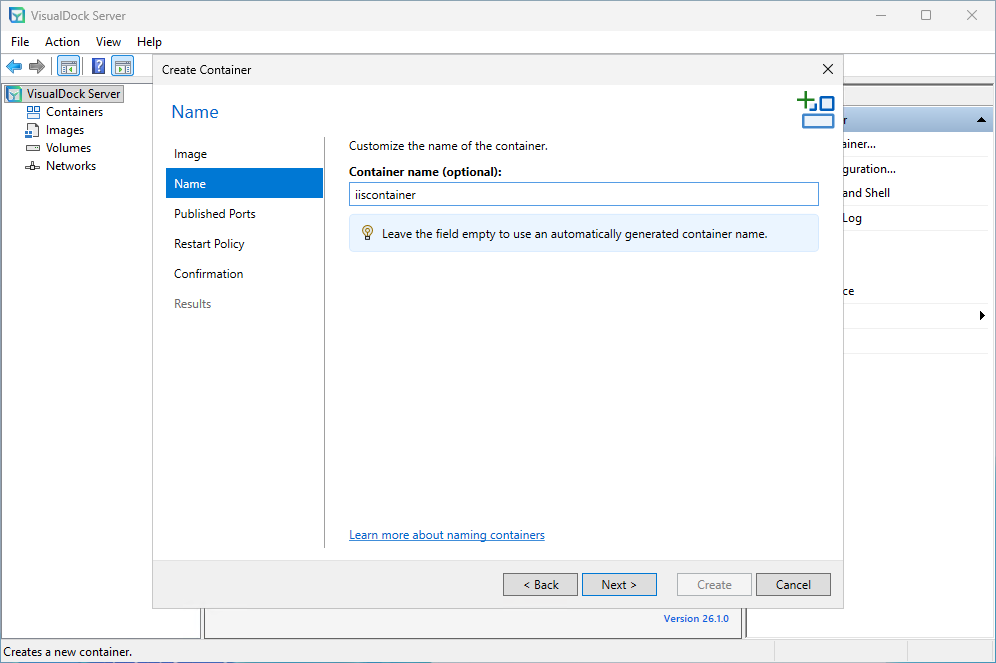Click the Container name input field
Viewport: 996px width, 663px height.
tap(584, 194)
